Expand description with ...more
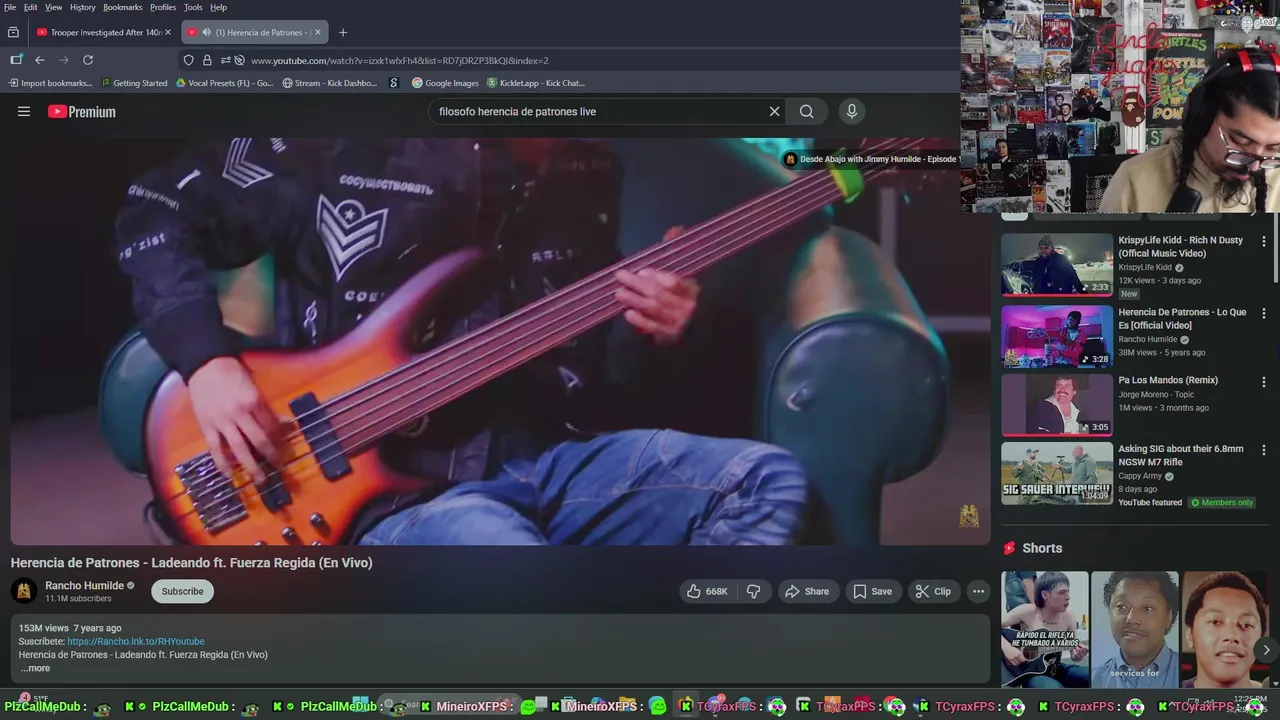The width and height of the screenshot is (1280, 720). click(35, 668)
